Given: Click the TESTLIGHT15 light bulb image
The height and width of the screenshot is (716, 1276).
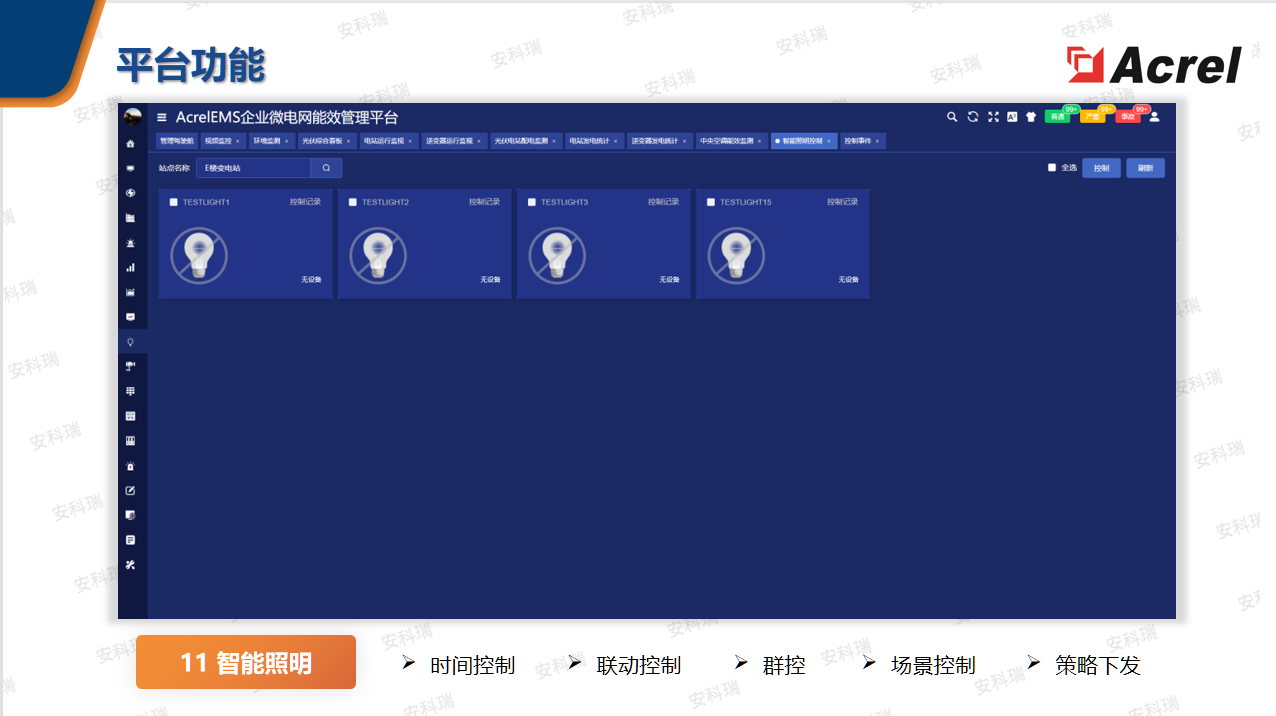Looking at the screenshot, I should [x=736, y=254].
